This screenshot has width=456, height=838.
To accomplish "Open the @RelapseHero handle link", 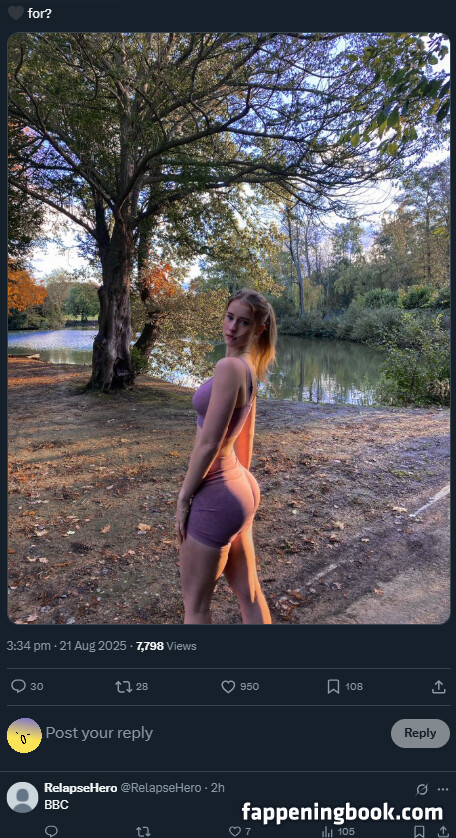I will click(161, 787).
